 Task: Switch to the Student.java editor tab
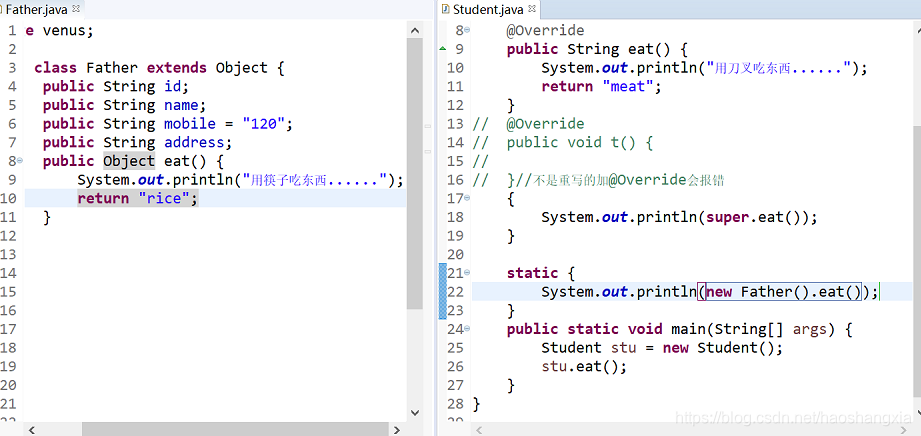tap(488, 9)
